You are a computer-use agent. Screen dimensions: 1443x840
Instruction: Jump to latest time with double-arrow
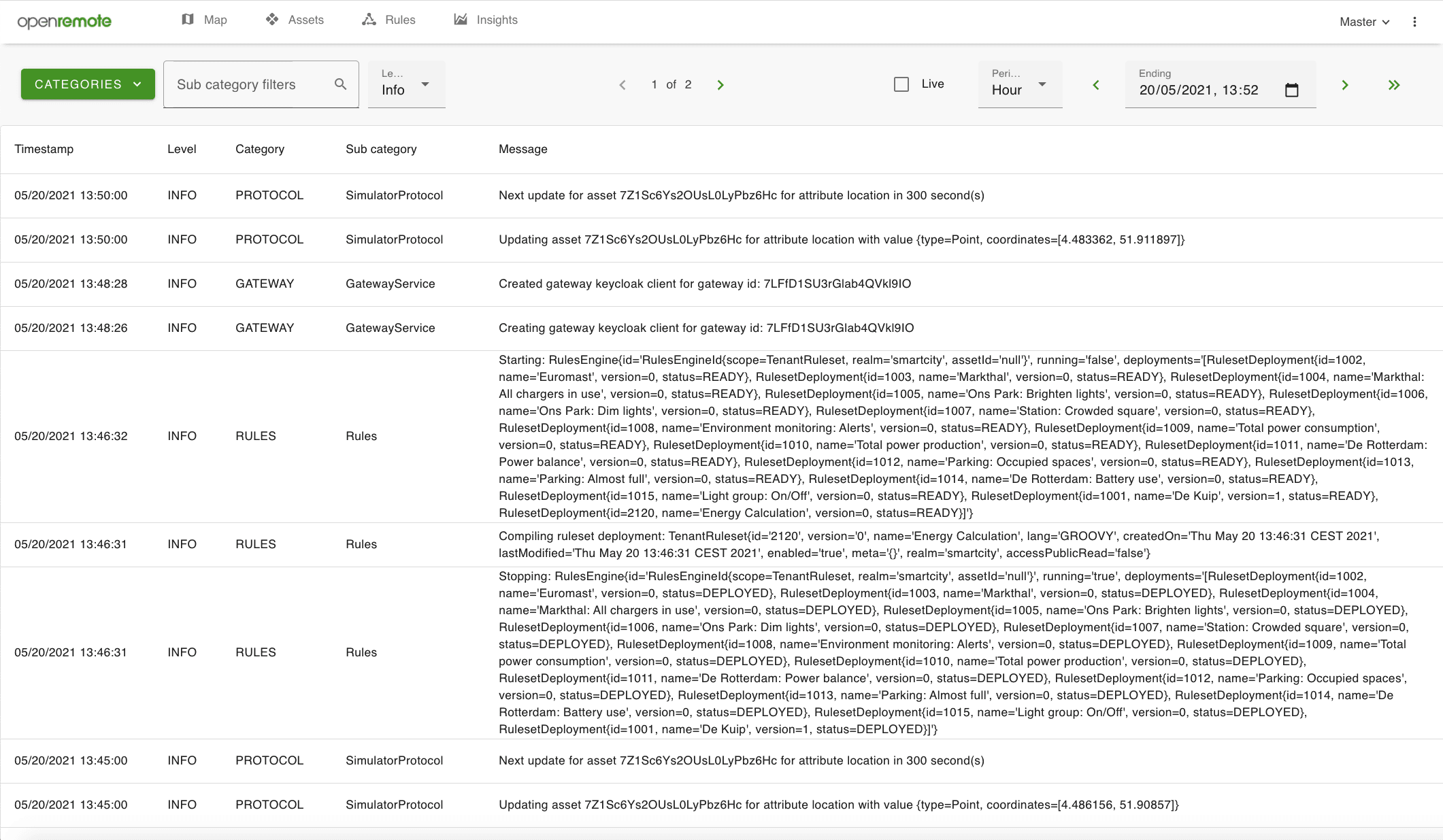1394,85
